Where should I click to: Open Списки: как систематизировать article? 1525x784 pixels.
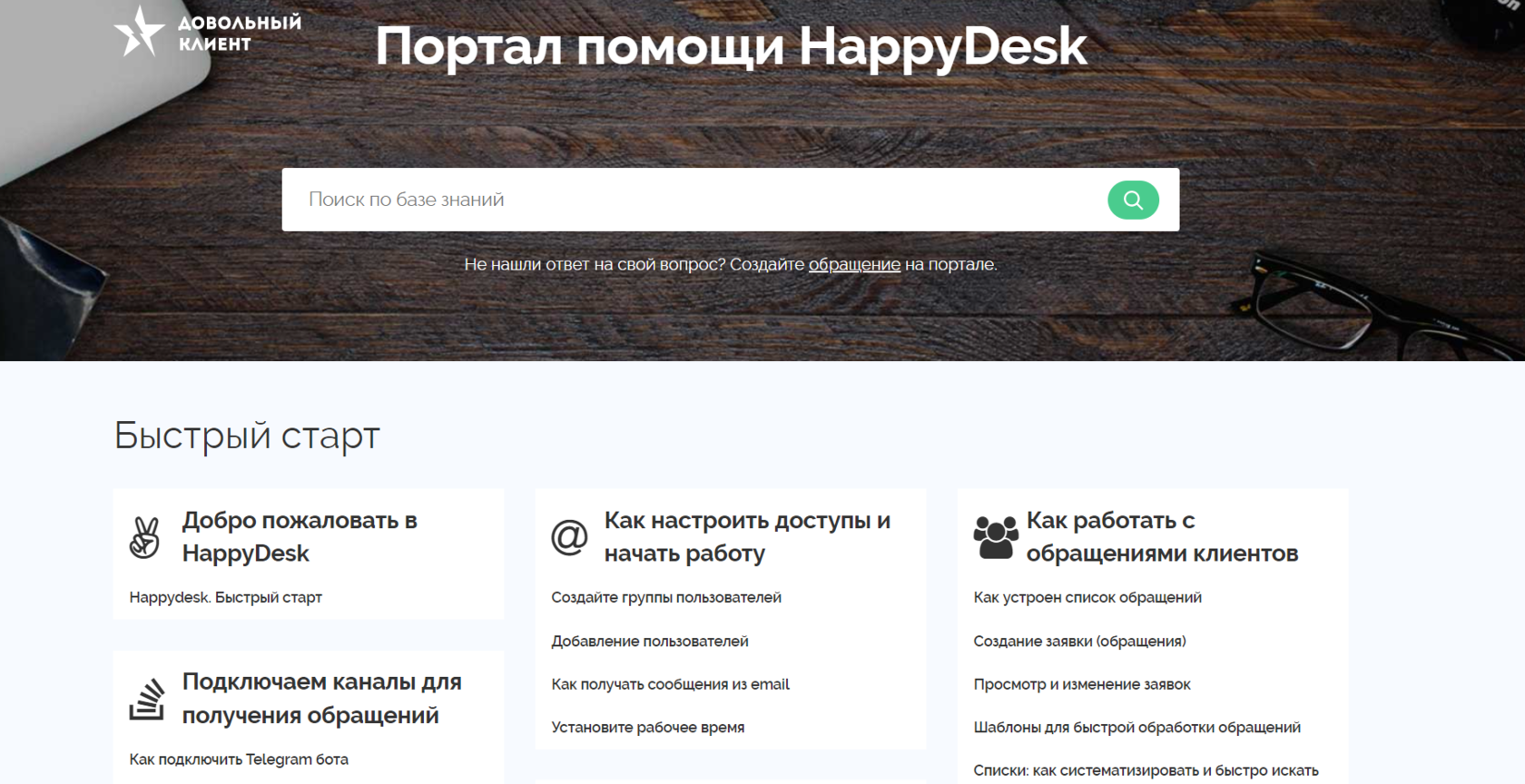coord(1146,770)
